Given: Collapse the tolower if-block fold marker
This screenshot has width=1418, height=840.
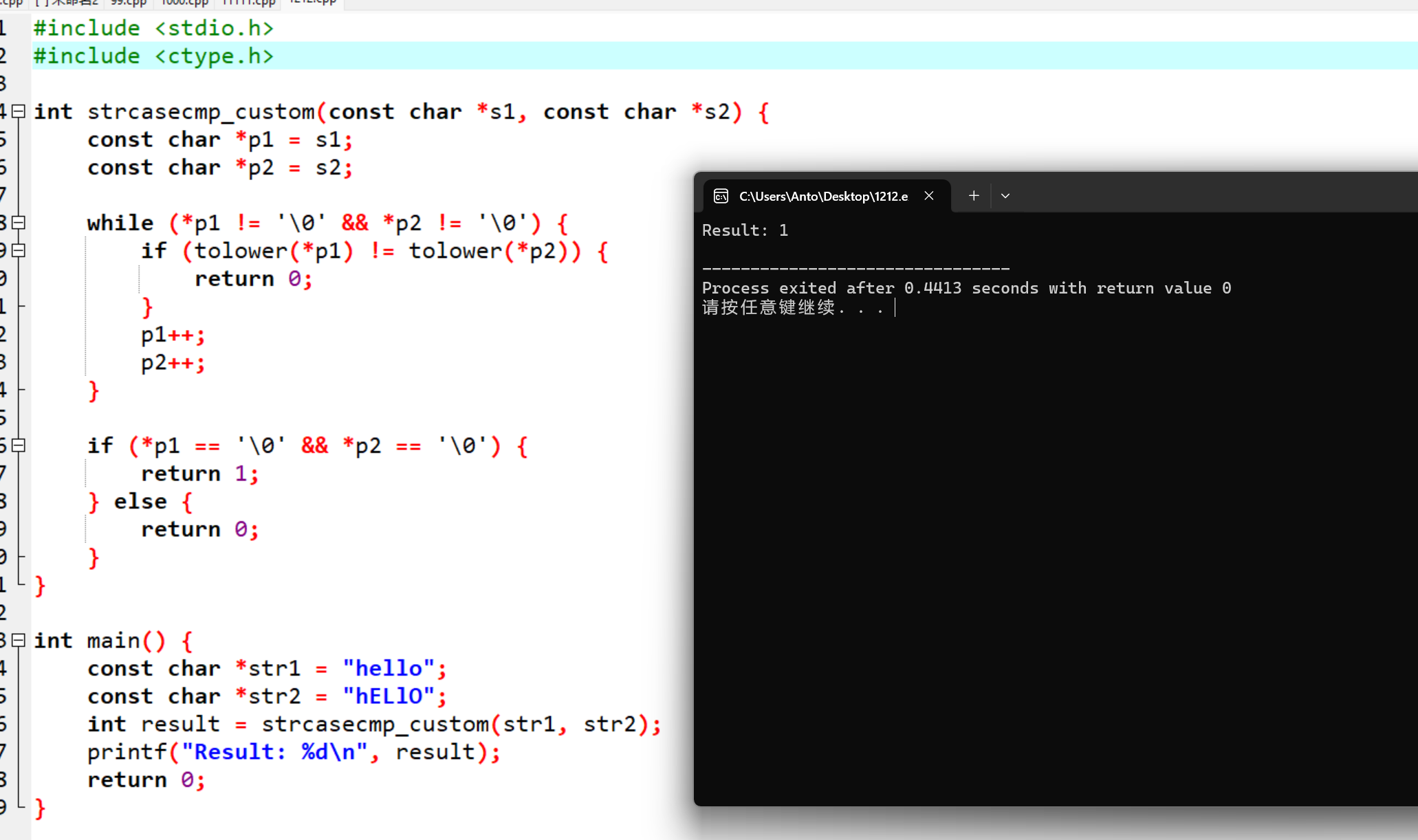Looking at the screenshot, I should (19, 251).
